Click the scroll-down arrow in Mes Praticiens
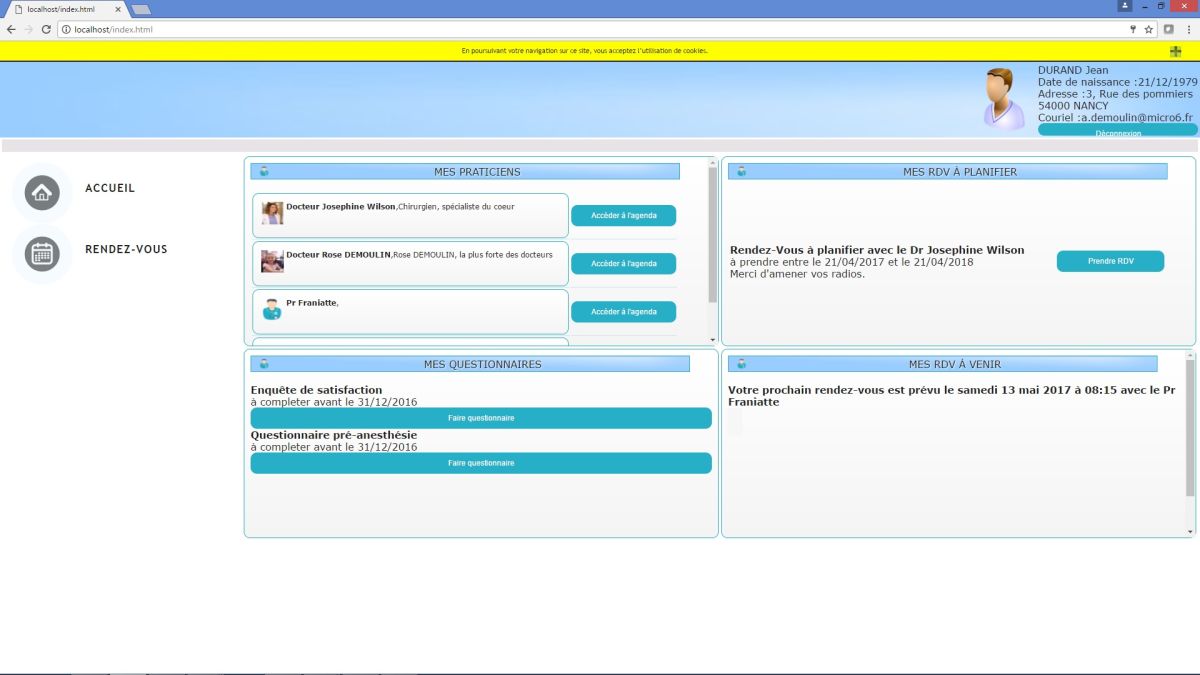Viewport: 1200px width, 675px height. 713,340
